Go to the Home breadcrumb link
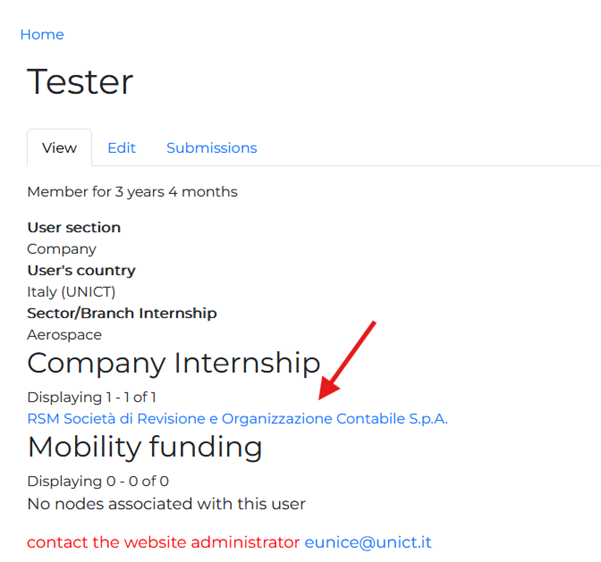 pos(42,35)
